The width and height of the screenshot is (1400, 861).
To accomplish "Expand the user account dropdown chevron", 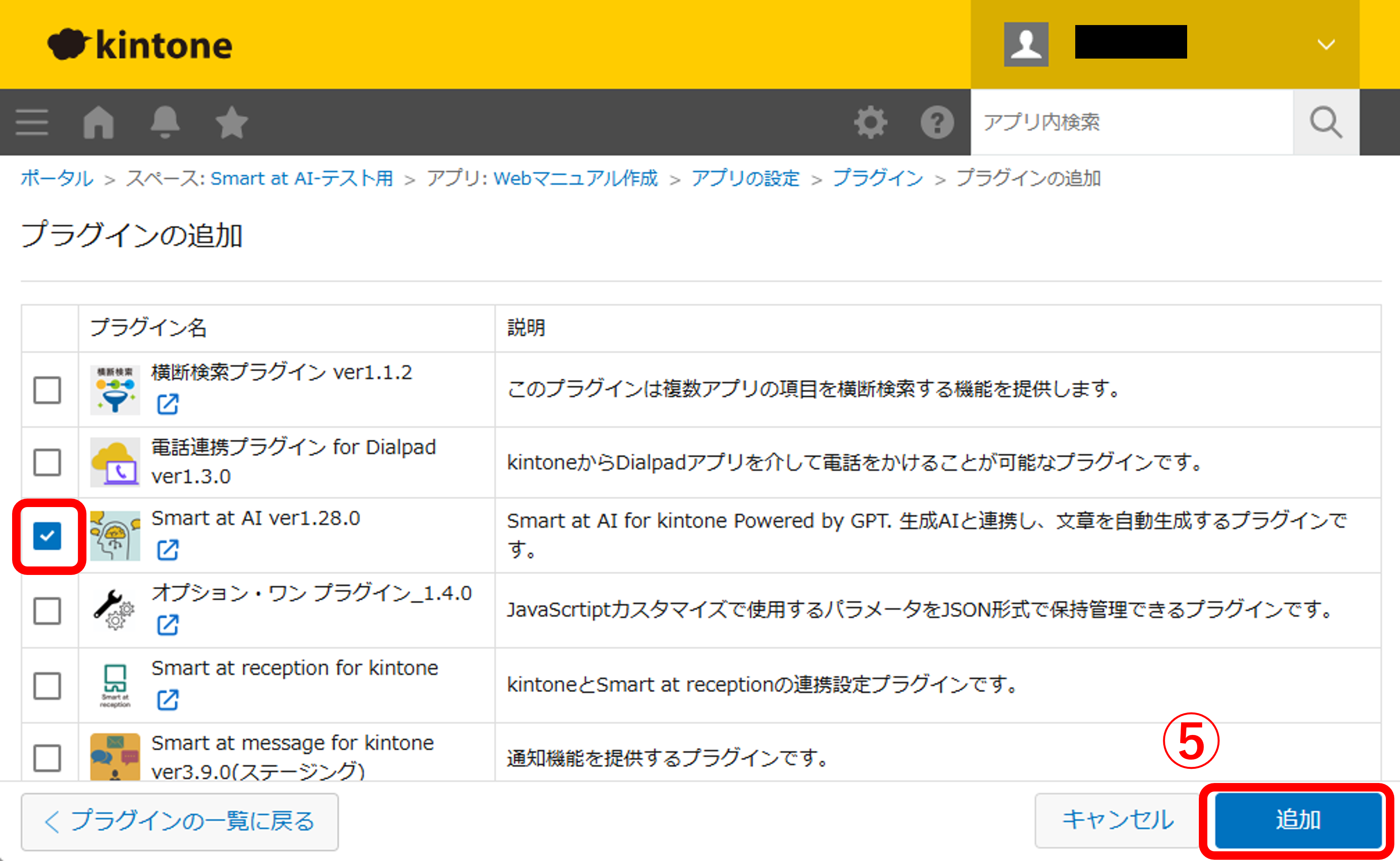I will 1326,44.
